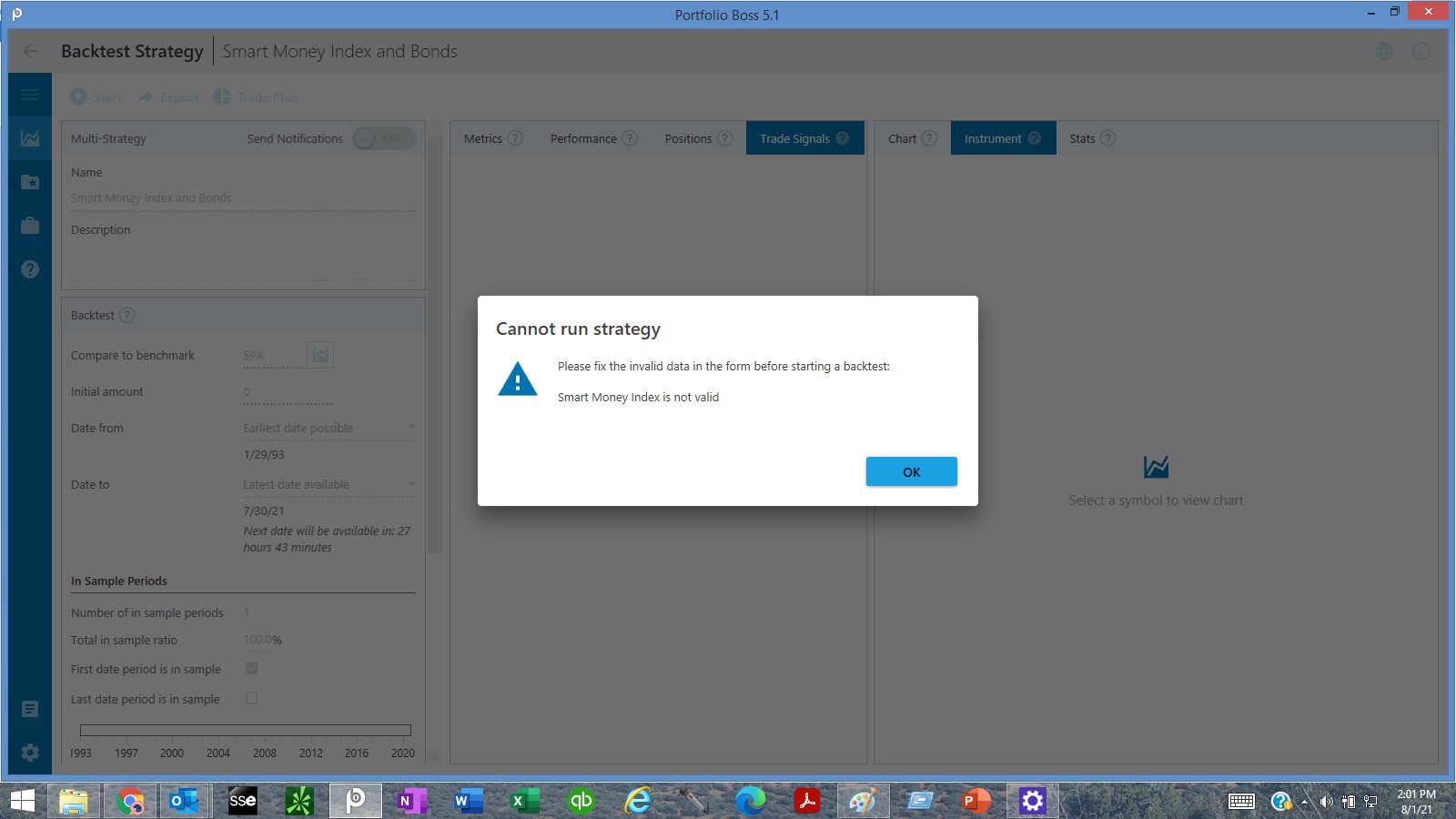Open the hamburger menu in the left sidebar
This screenshot has height=819, width=1456.
point(30,95)
